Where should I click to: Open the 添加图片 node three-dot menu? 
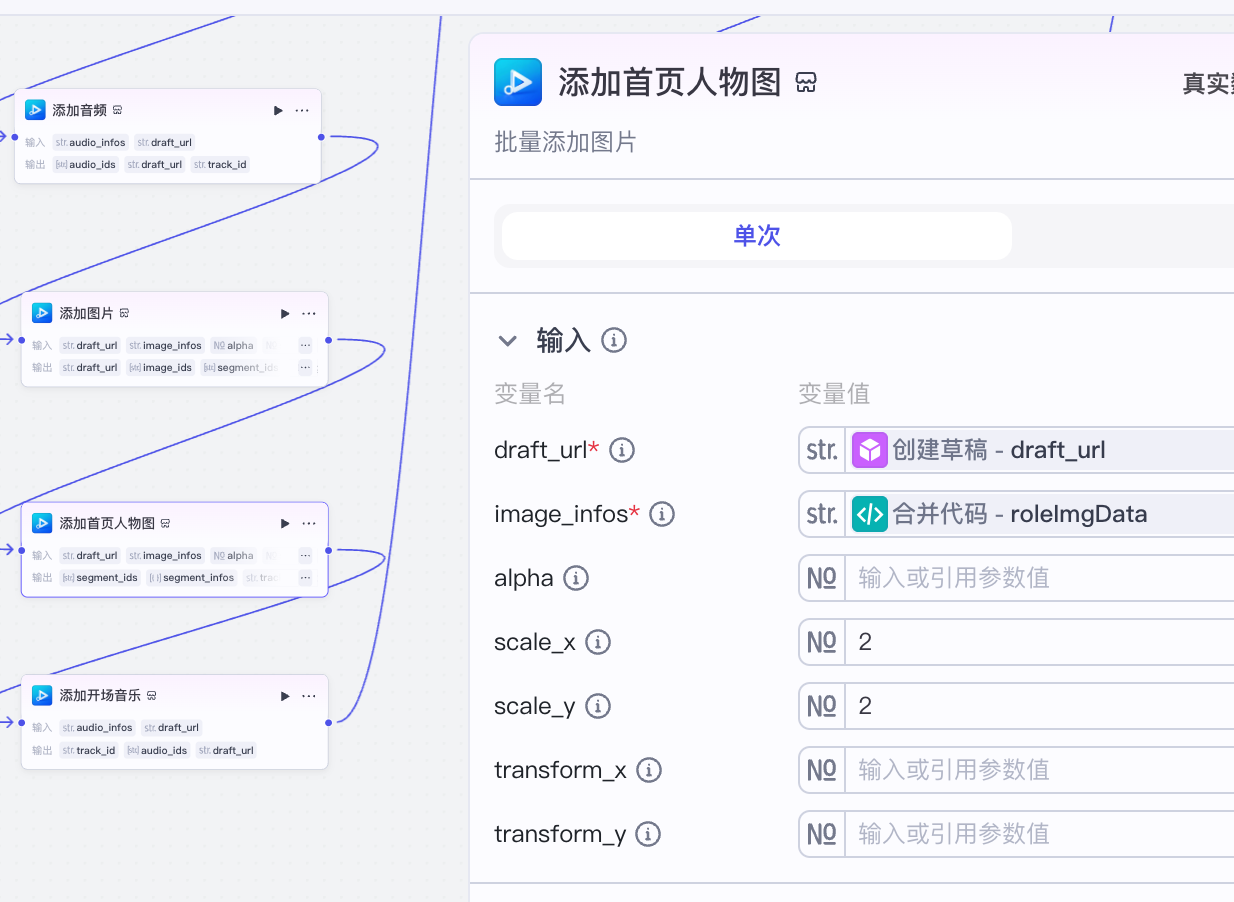[x=309, y=313]
